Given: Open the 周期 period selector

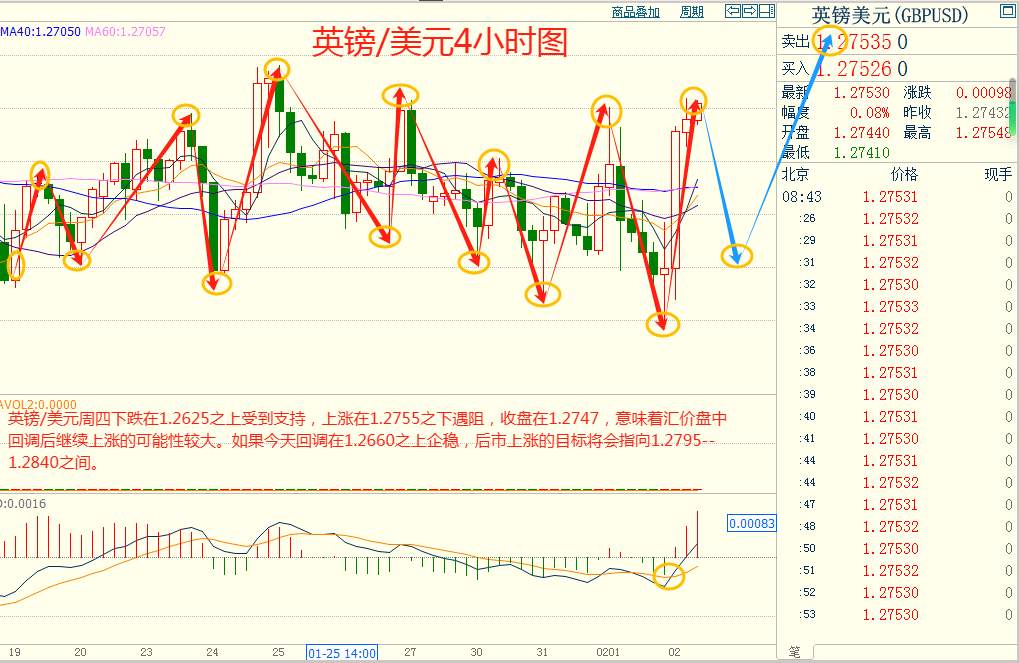Looking at the screenshot, I should (691, 12).
